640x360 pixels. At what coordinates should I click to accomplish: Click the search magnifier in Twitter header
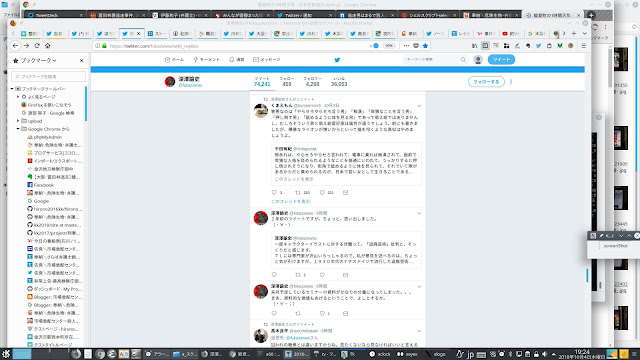[x=463, y=60]
